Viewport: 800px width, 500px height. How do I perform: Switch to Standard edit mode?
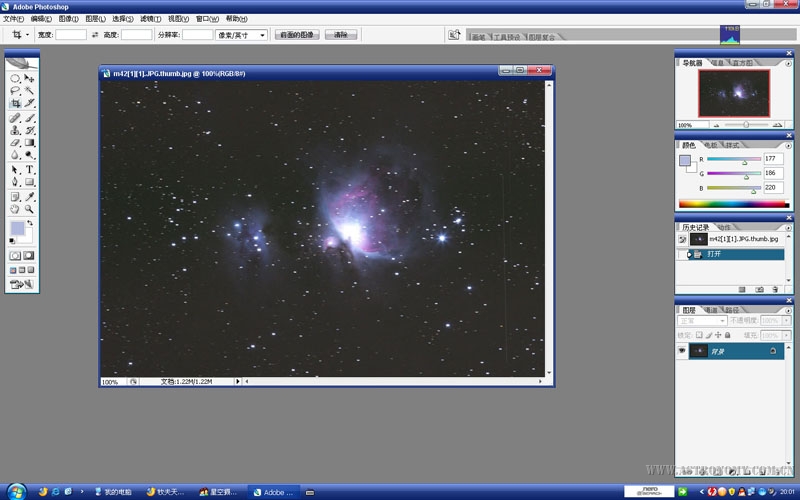tap(15, 256)
